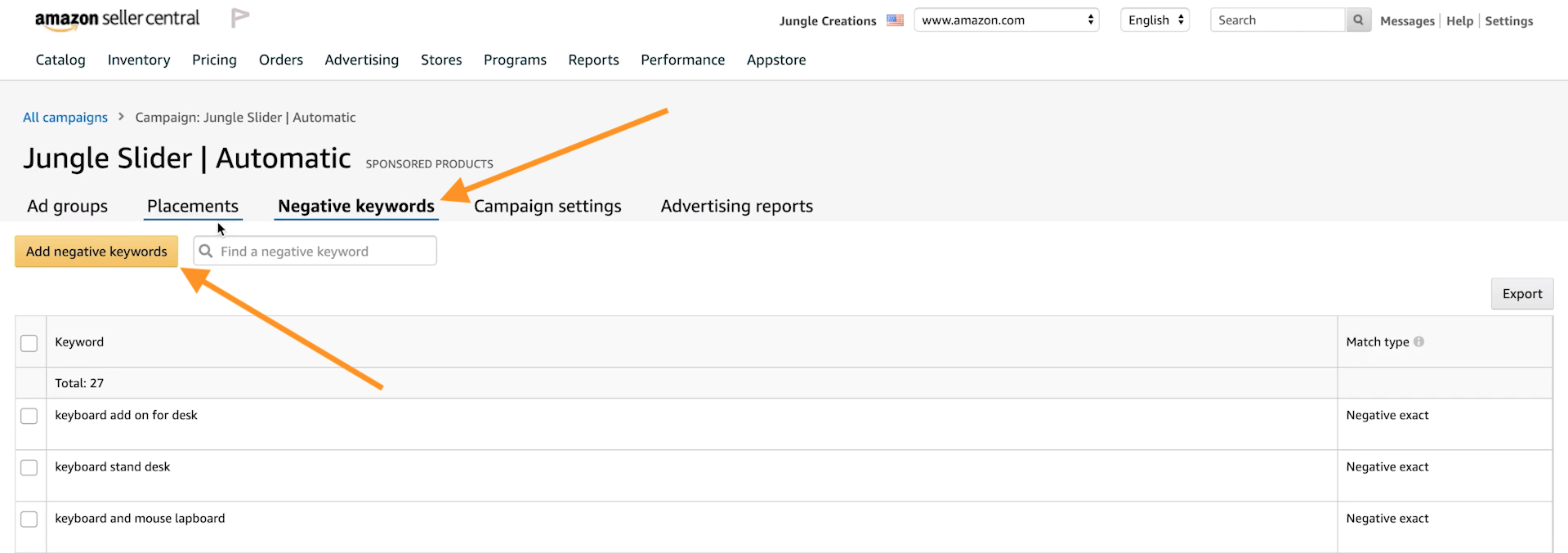The height and width of the screenshot is (553, 1568).
Task: Click the flag icon beside the logo
Action: pos(239,18)
